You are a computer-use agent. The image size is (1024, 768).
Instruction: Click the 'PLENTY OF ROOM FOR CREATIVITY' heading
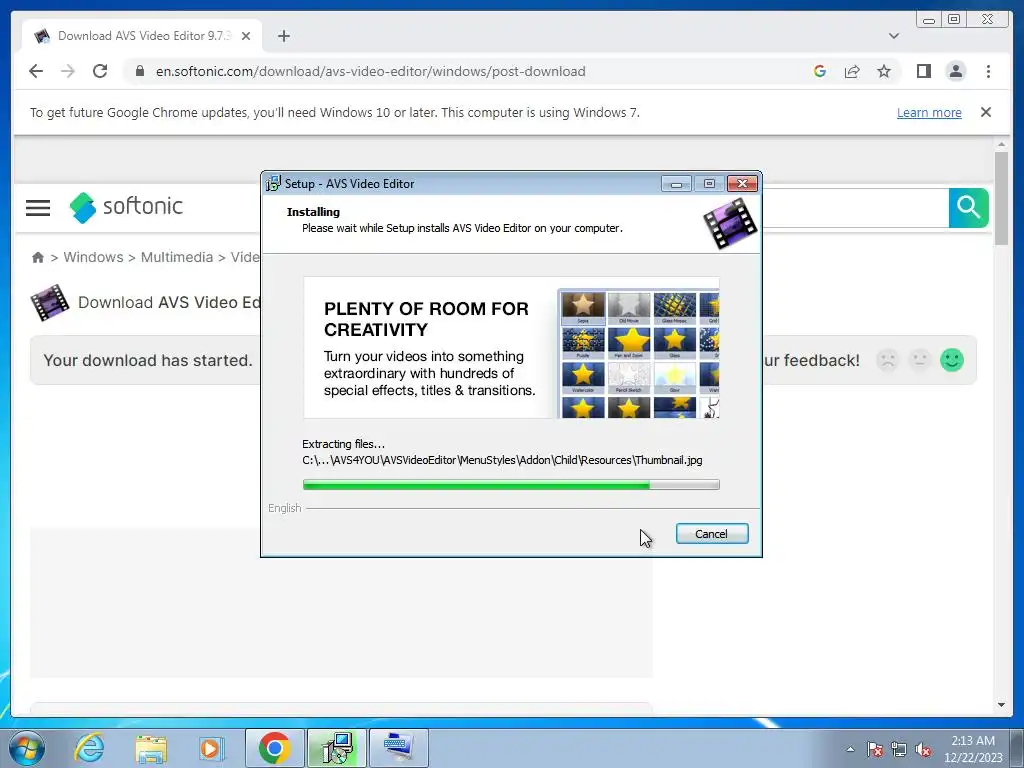tap(426, 319)
